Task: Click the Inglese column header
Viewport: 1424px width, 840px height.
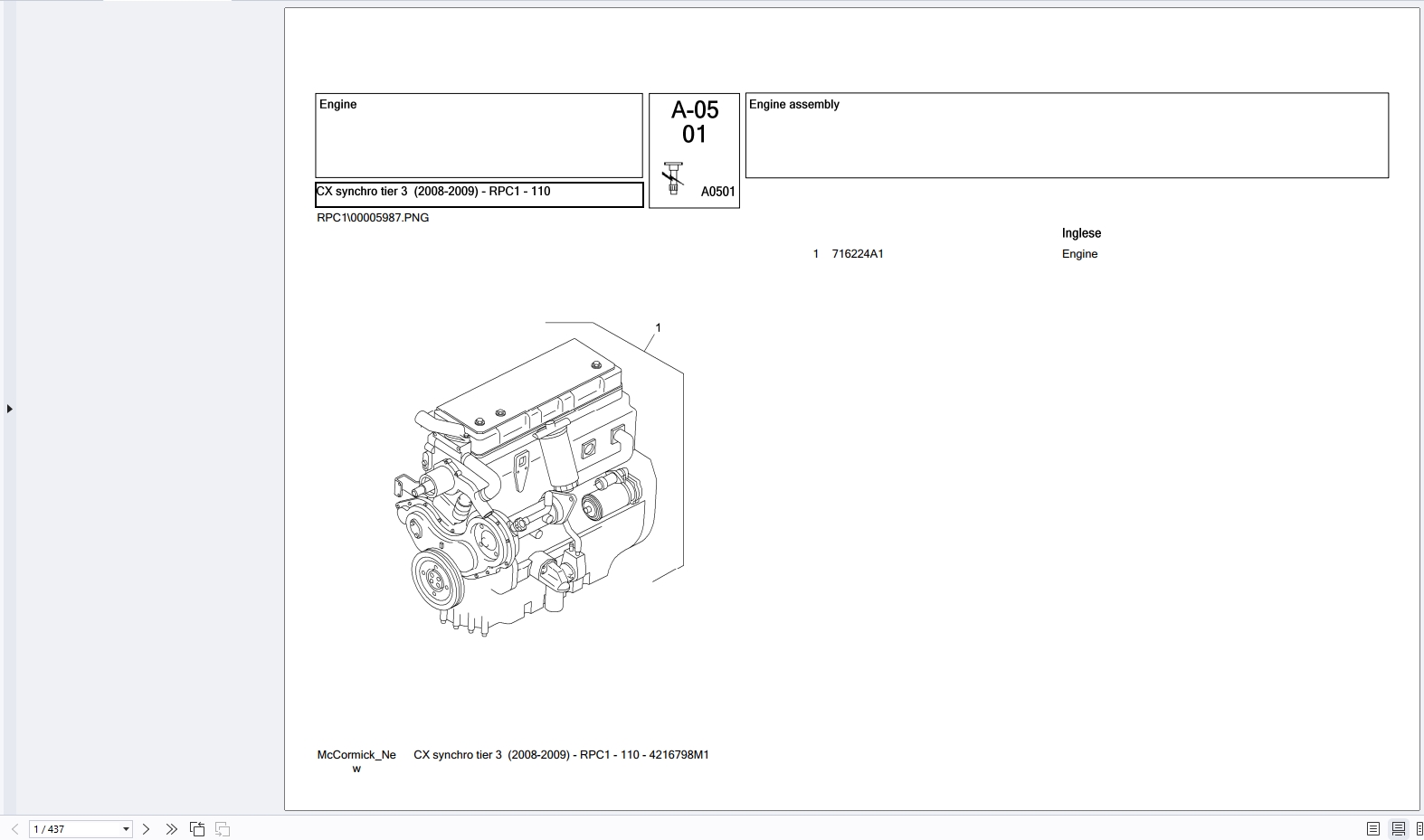Action: (1081, 233)
